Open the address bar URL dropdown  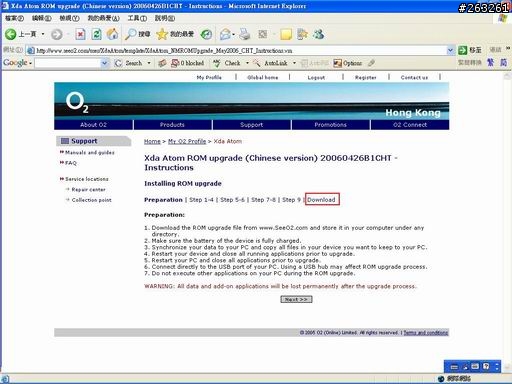click(450, 50)
